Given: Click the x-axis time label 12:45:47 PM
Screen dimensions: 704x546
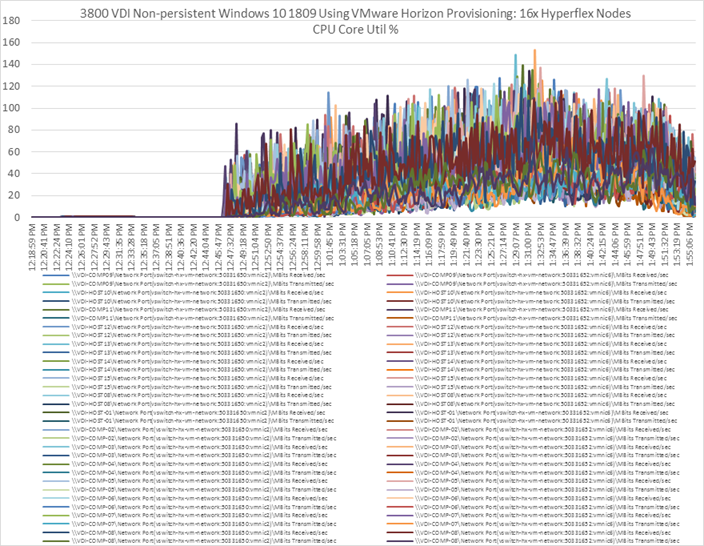Looking at the screenshot, I should point(219,245).
